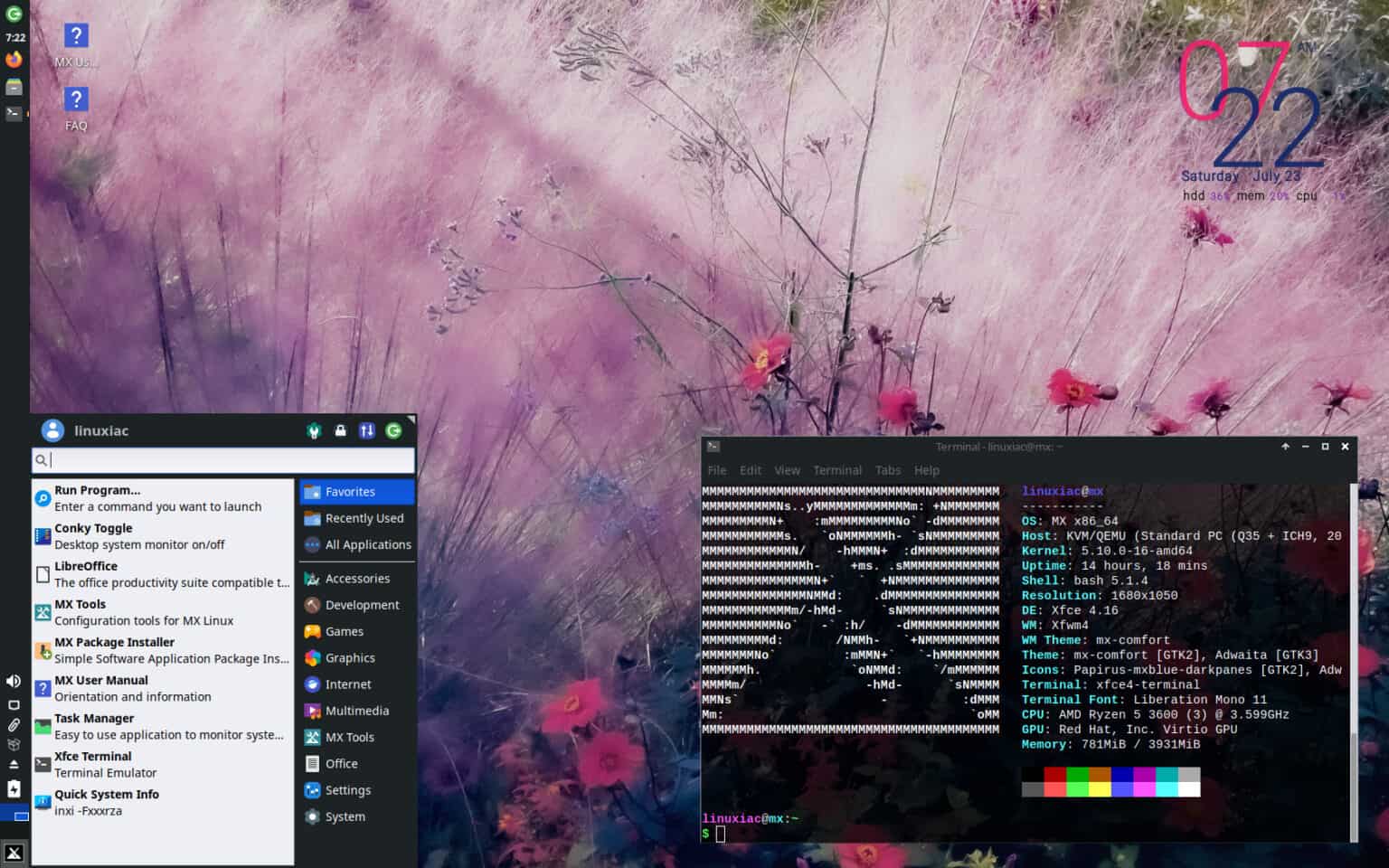The width and height of the screenshot is (1389, 868).
Task: Lock the screen from the application menu
Action: click(340, 430)
